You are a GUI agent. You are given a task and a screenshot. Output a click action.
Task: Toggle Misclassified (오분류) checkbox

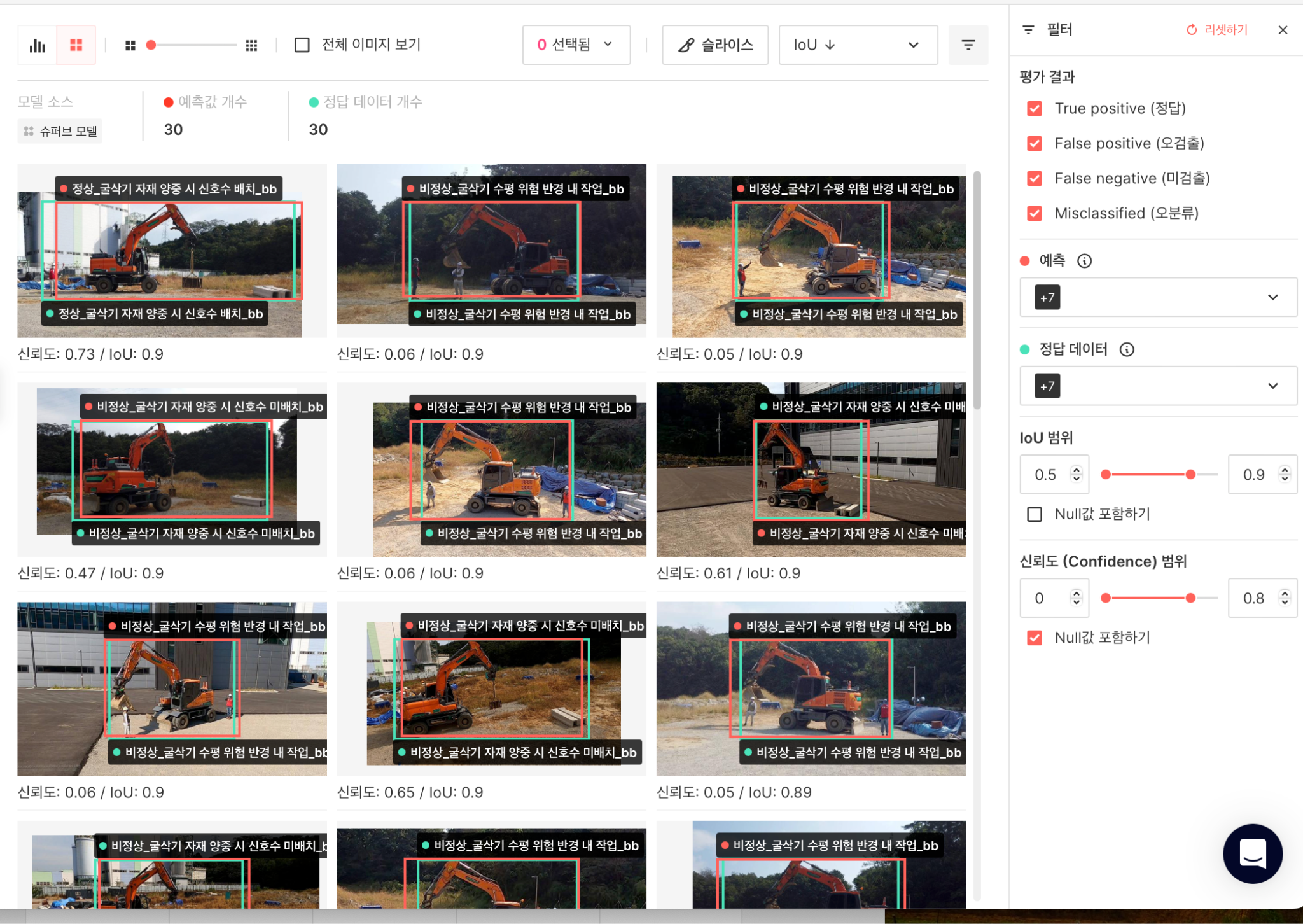[x=1035, y=214]
